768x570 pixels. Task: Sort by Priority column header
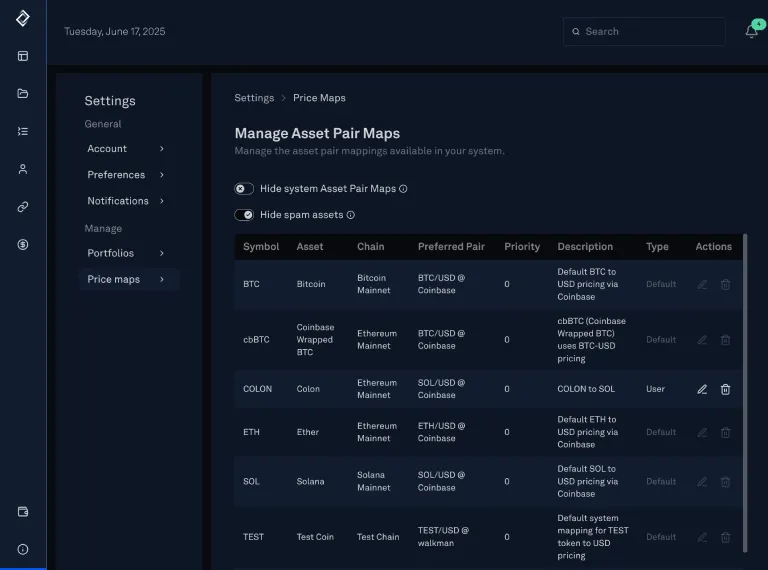pos(522,247)
